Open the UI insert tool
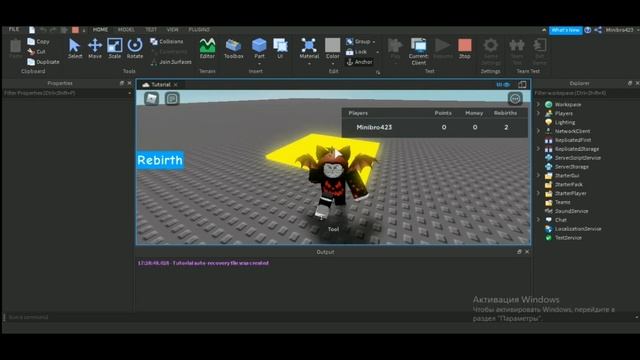The height and width of the screenshot is (360, 640). pyautogui.click(x=280, y=48)
